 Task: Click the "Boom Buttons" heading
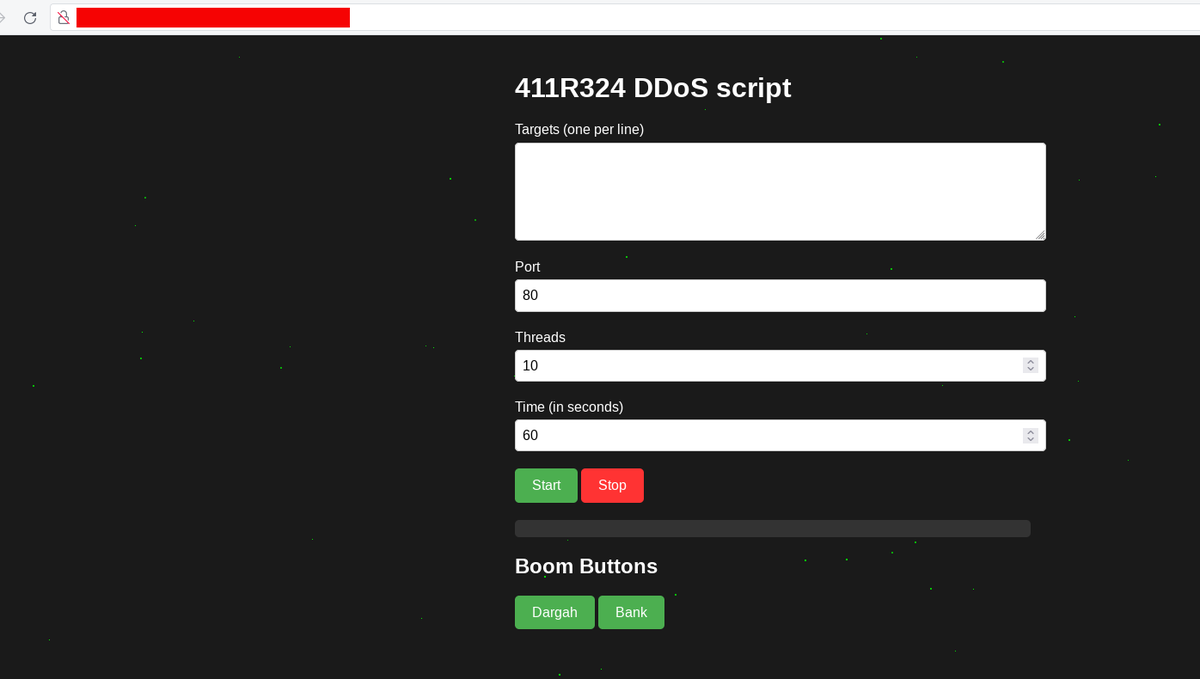pyautogui.click(x=586, y=566)
